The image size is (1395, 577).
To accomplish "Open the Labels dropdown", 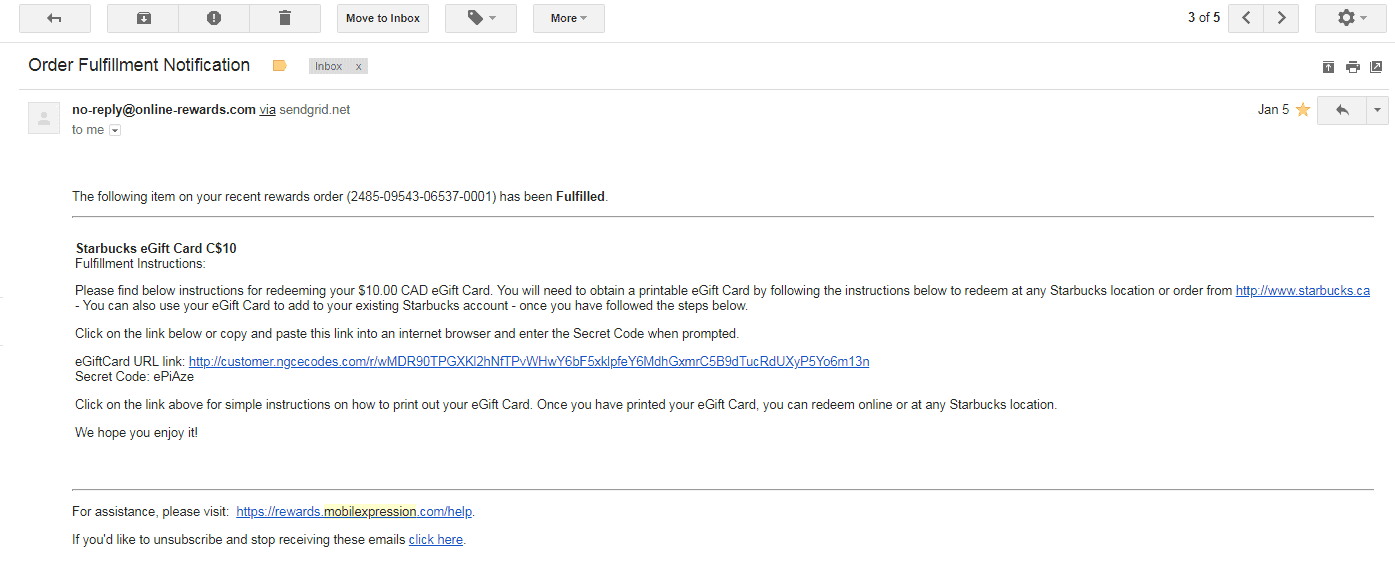I will [x=481, y=18].
